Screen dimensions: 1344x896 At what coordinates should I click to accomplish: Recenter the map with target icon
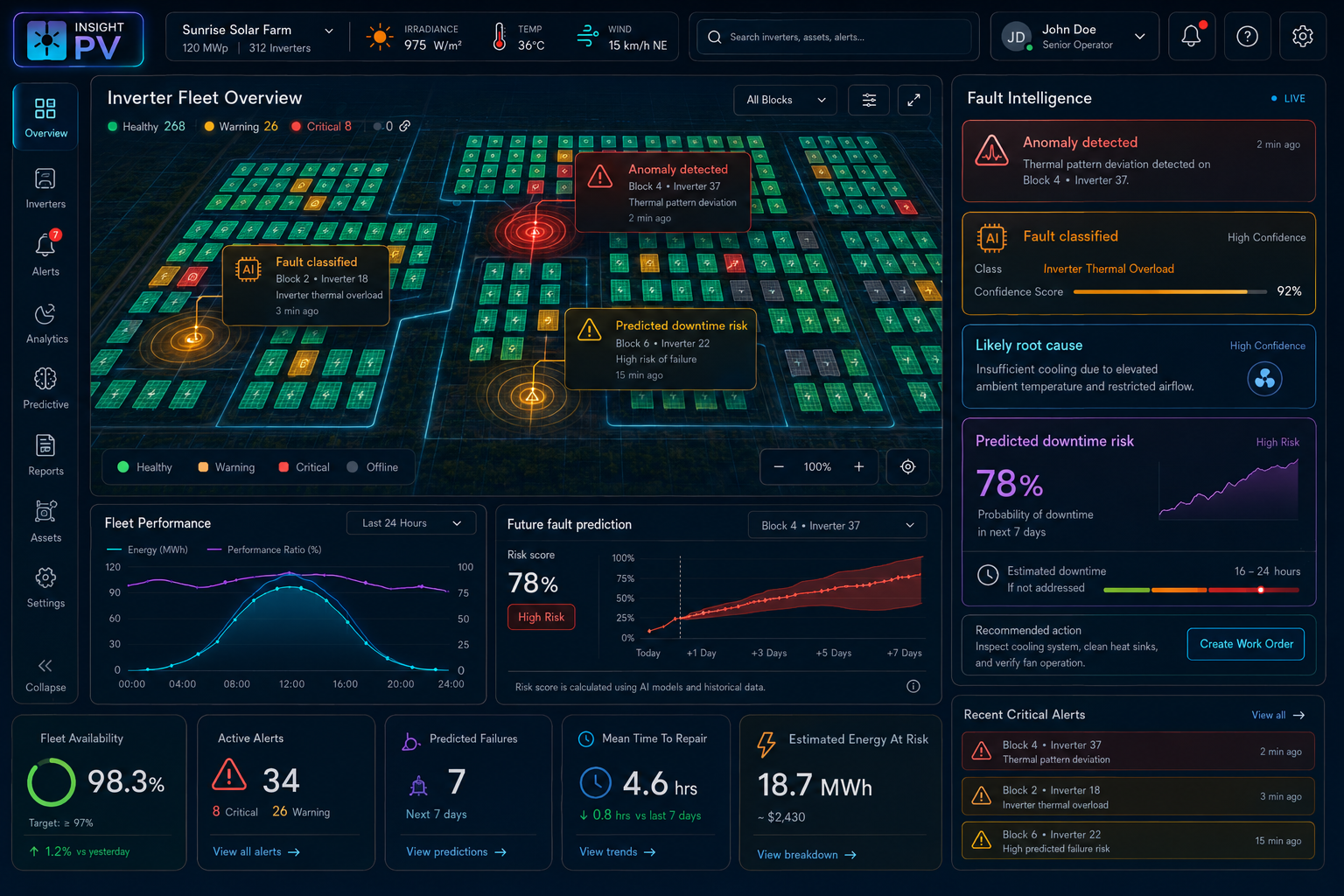tap(908, 466)
